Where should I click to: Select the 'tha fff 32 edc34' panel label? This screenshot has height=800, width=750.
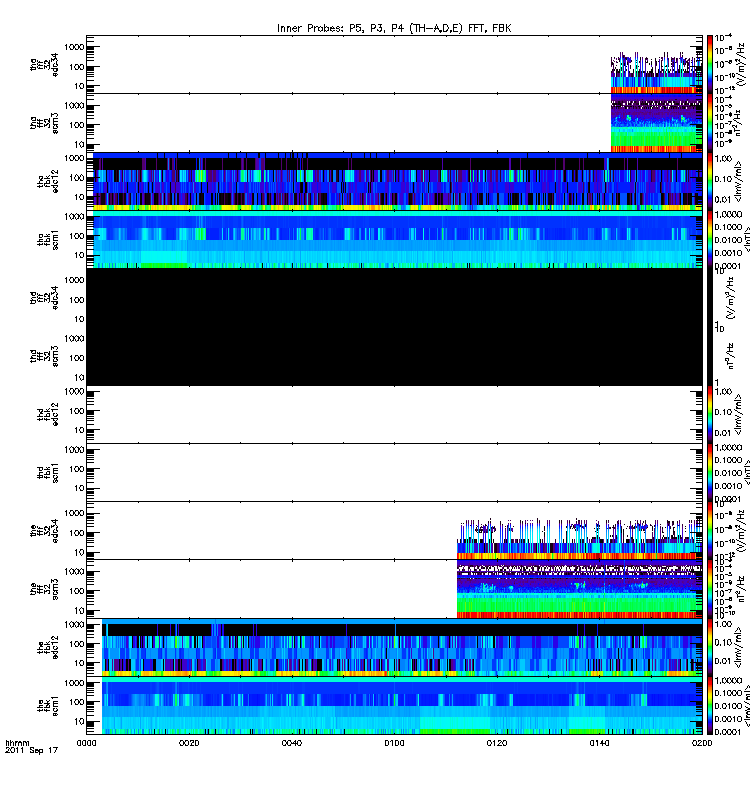point(44,65)
